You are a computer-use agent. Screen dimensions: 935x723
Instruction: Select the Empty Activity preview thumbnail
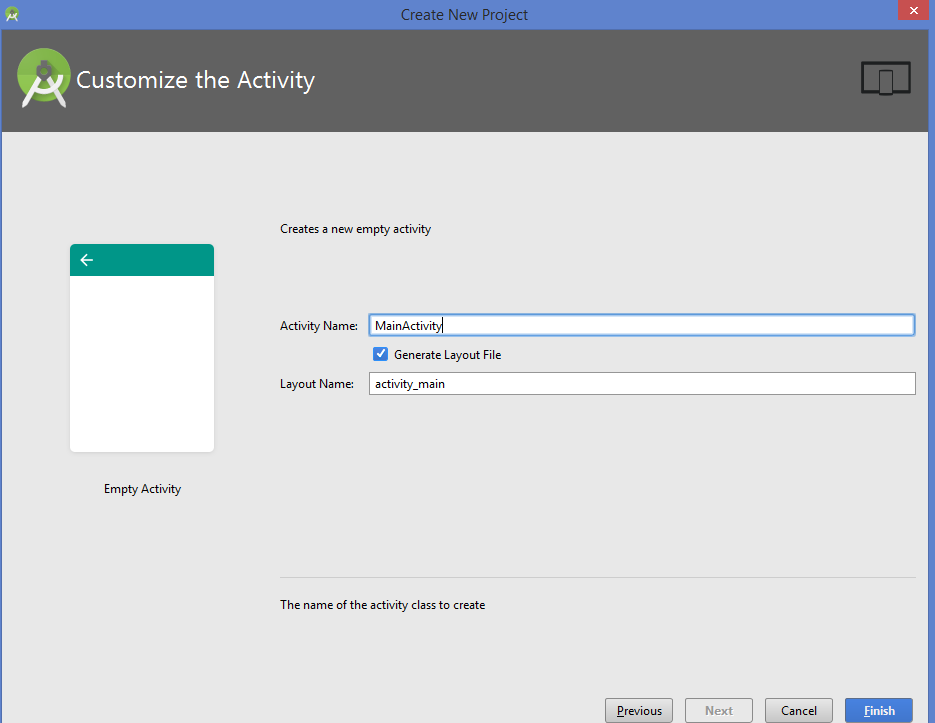coord(142,348)
